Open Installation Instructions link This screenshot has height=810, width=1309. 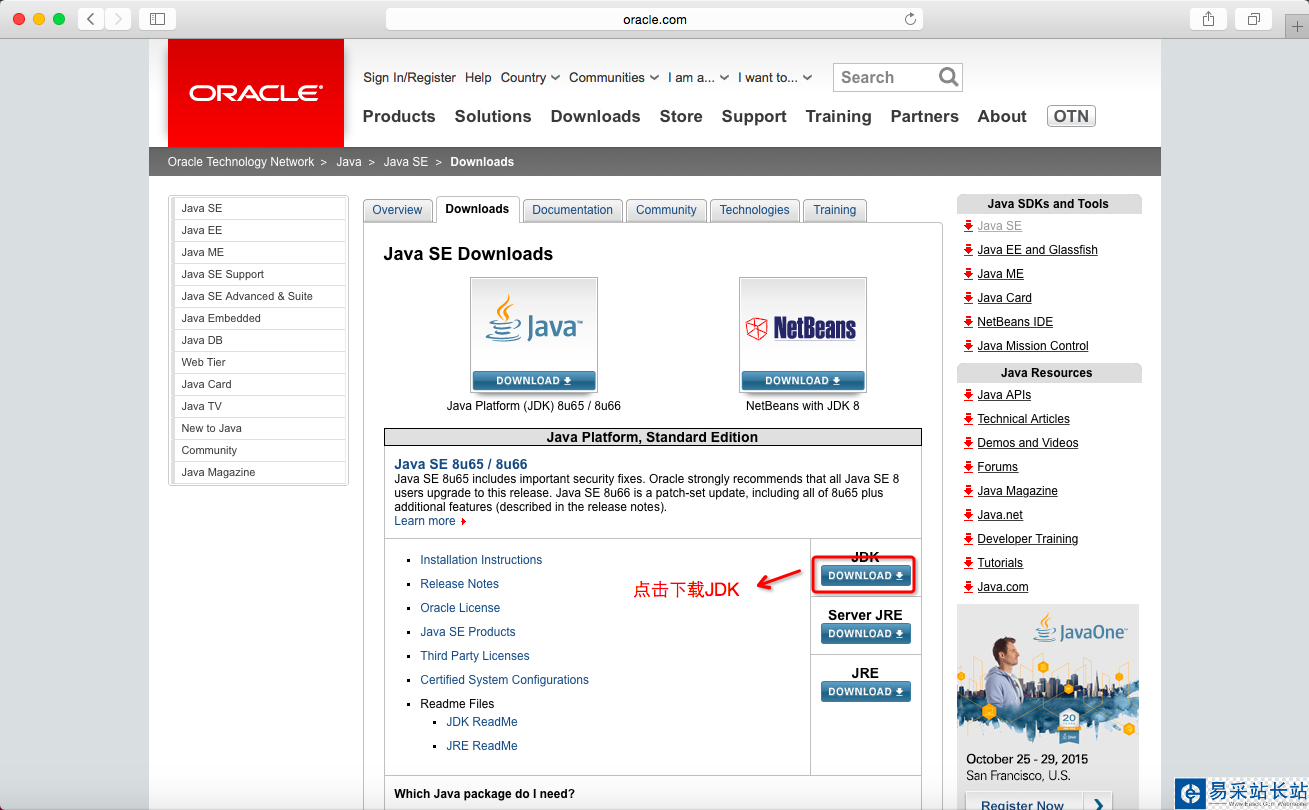coord(481,560)
